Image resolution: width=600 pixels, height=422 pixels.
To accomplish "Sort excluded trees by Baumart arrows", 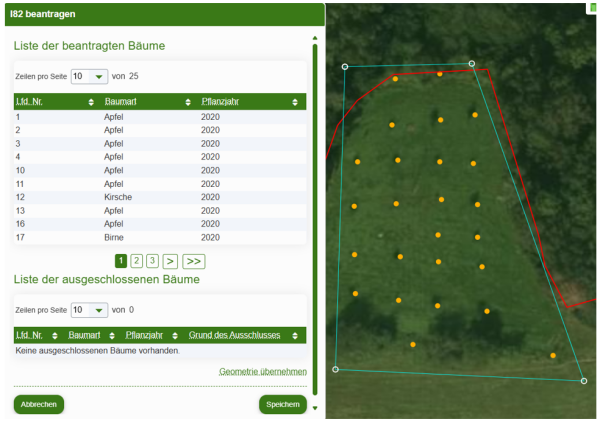I will (112, 336).
